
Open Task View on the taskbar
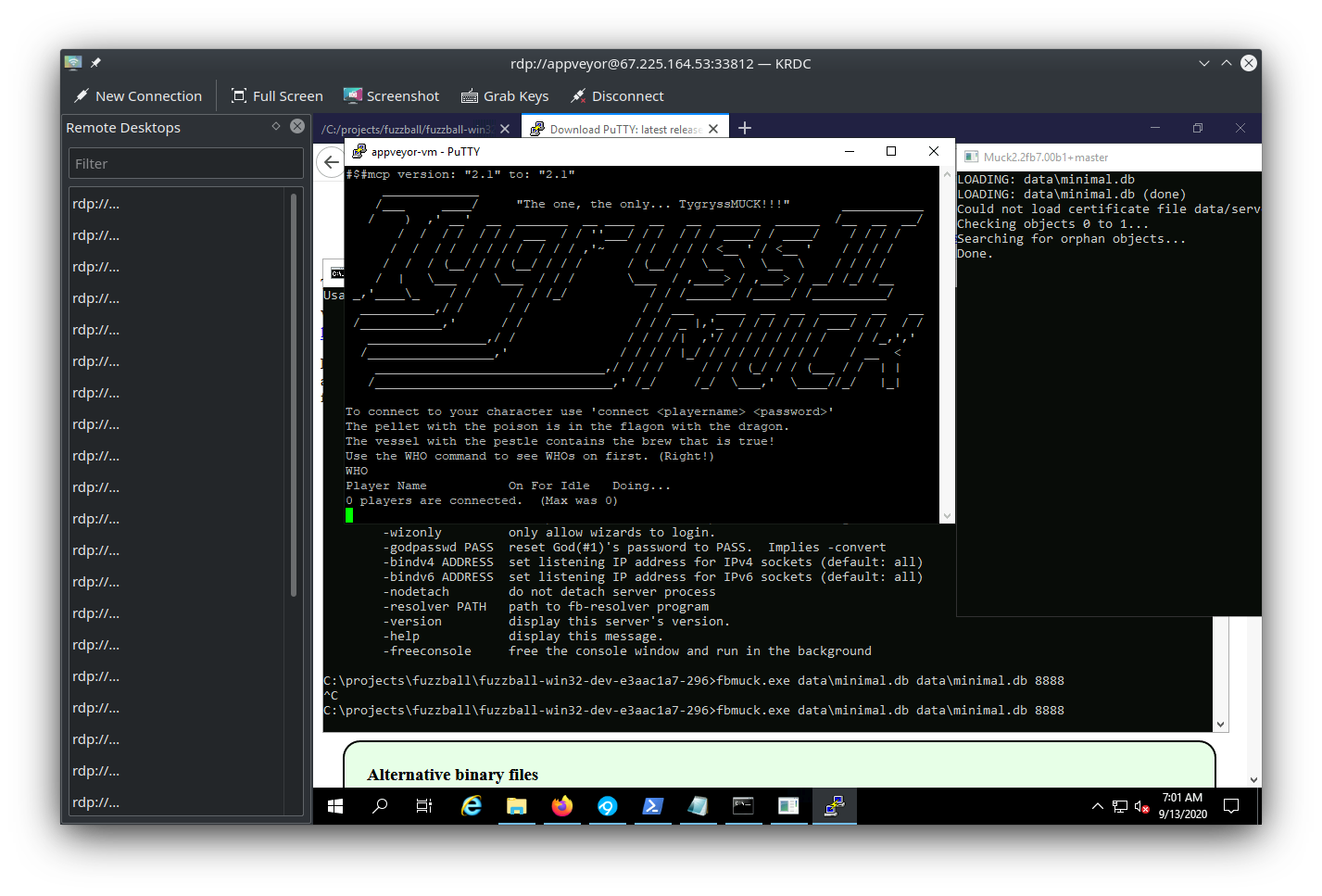click(424, 806)
